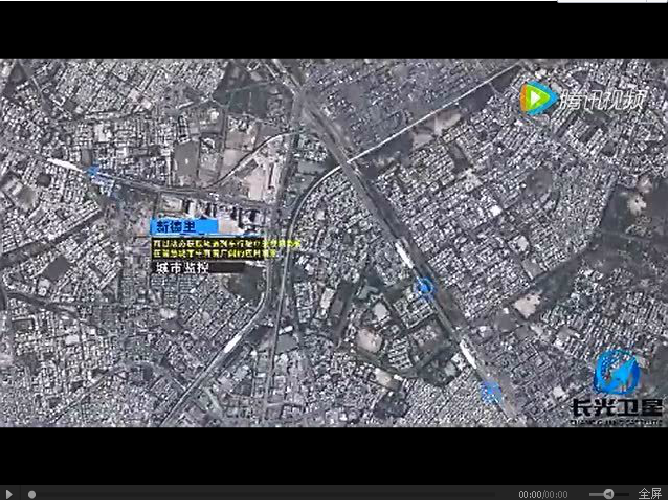Enter fullscreen with the 全屏 button
This screenshot has width=668, height=500.
649,494
